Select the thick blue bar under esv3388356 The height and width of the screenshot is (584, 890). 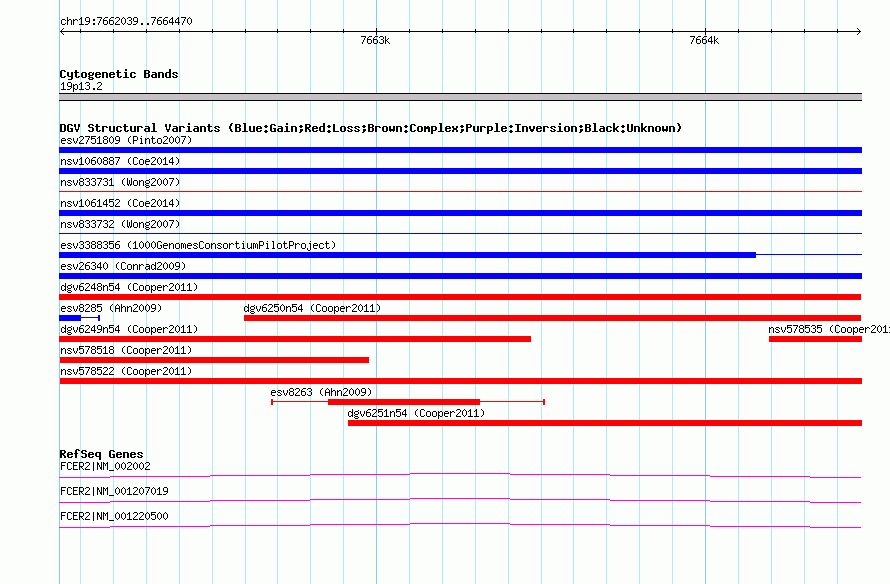click(408, 255)
